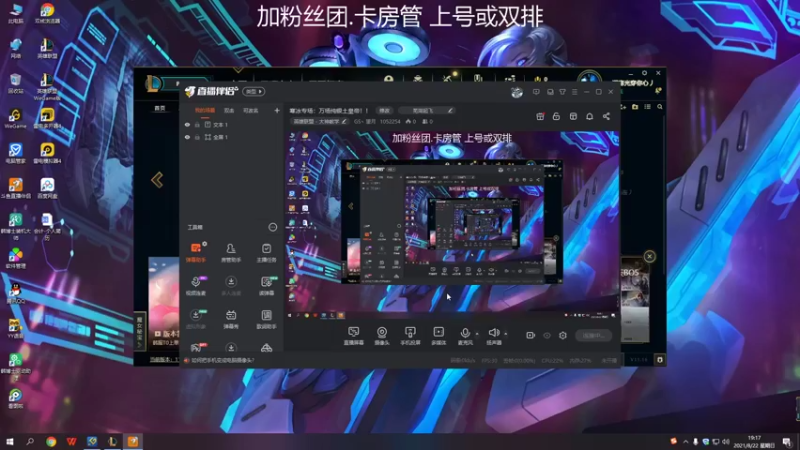Click the 虚拟形象 download tool
Image resolution: width=800 pixels, height=450 pixels.
tap(196, 319)
